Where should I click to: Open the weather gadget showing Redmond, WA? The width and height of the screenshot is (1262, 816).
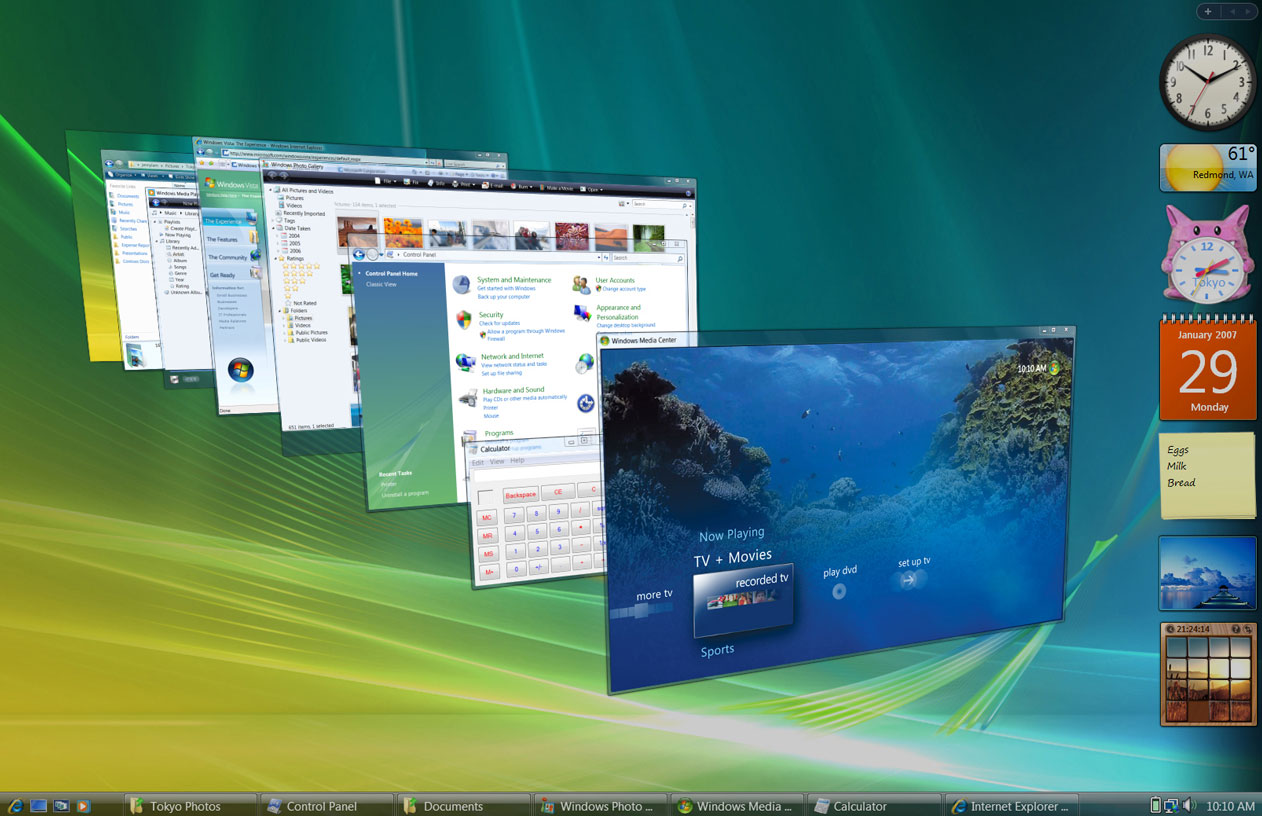pyautogui.click(x=1207, y=168)
